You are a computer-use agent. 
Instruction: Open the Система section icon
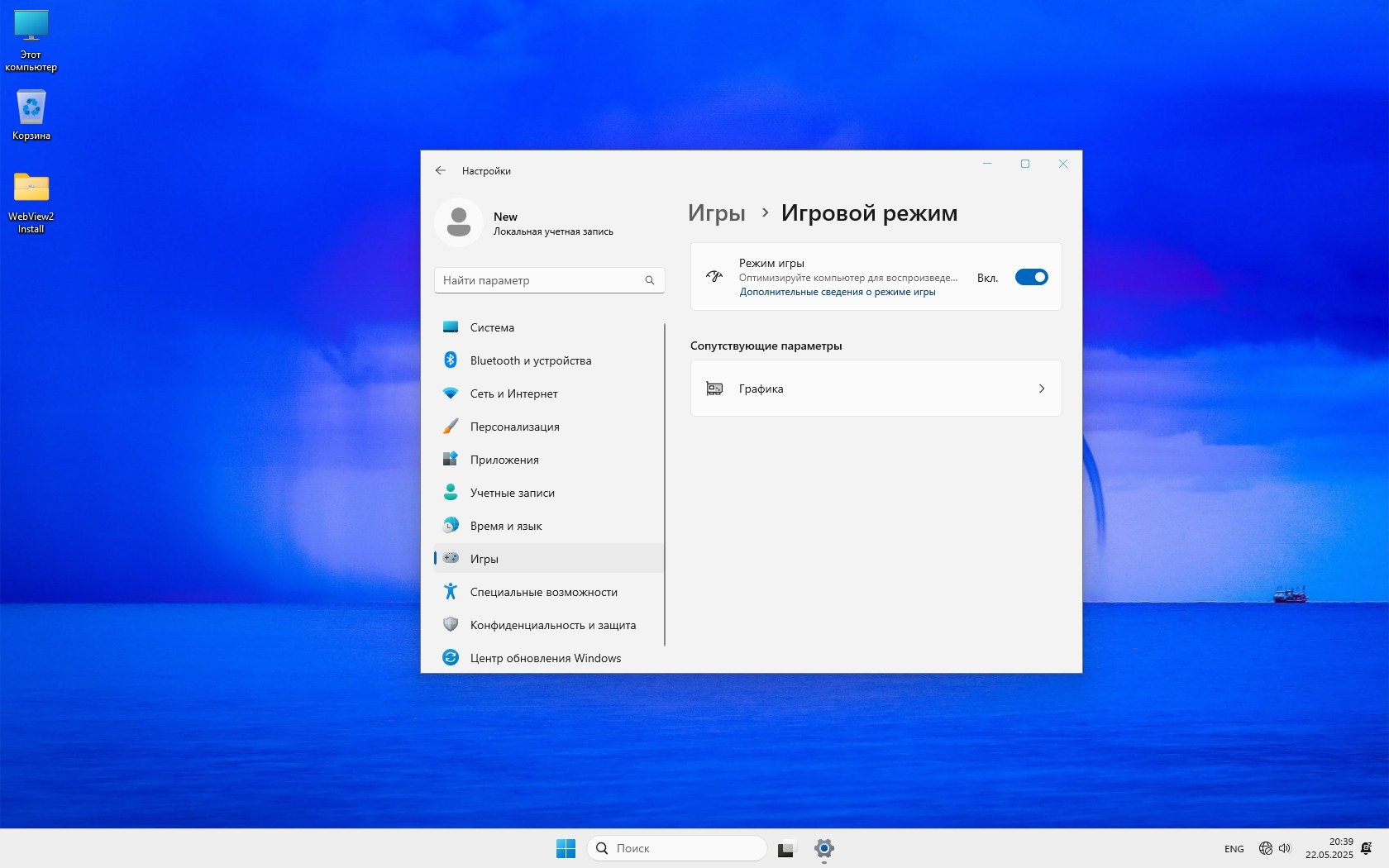[x=451, y=327]
